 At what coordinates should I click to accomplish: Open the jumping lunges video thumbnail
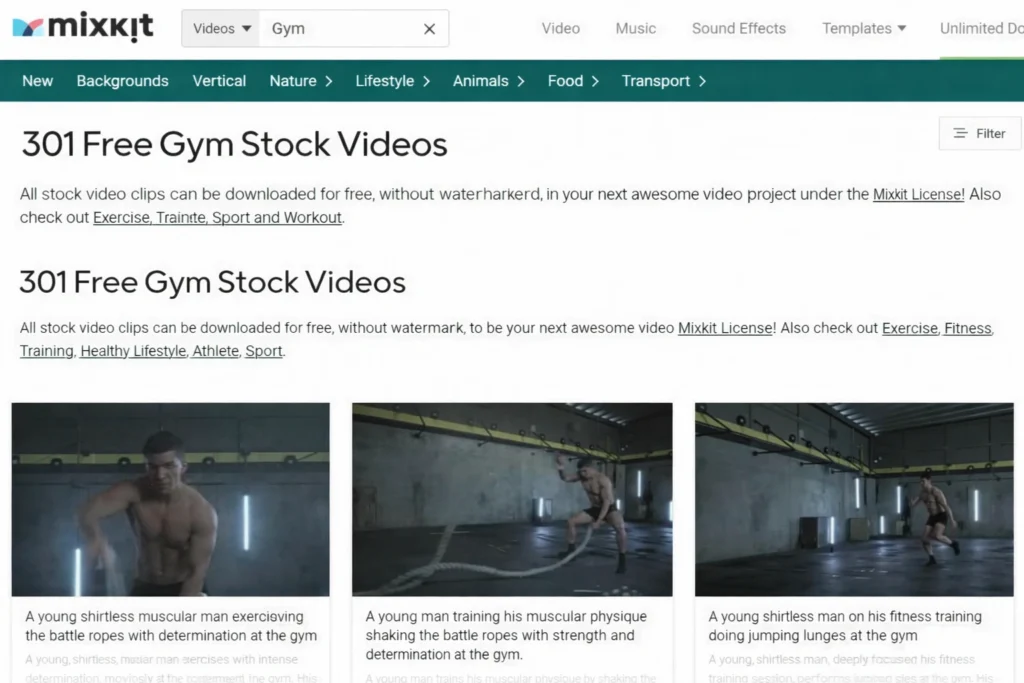click(x=854, y=499)
